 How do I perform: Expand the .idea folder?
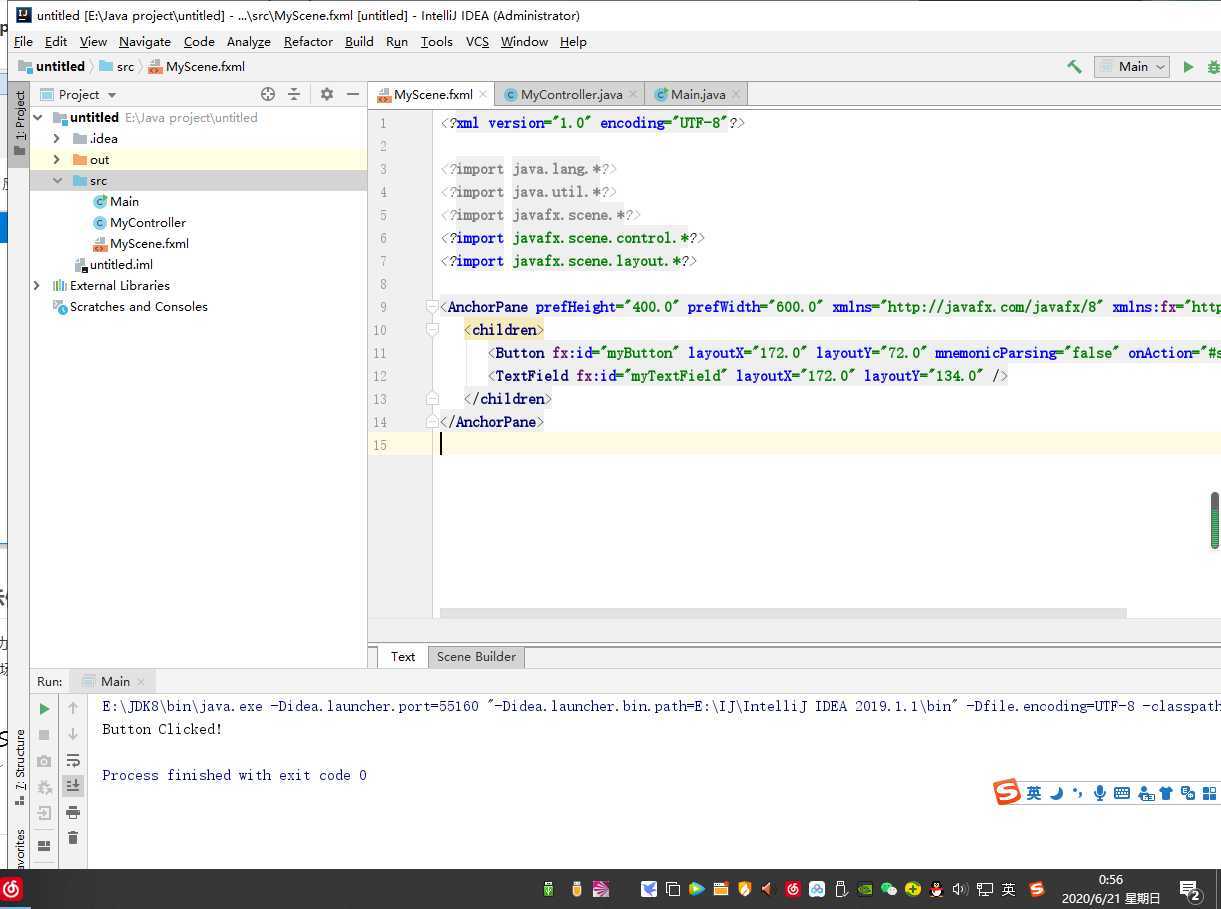pyautogui.click(x=57, y=139)
